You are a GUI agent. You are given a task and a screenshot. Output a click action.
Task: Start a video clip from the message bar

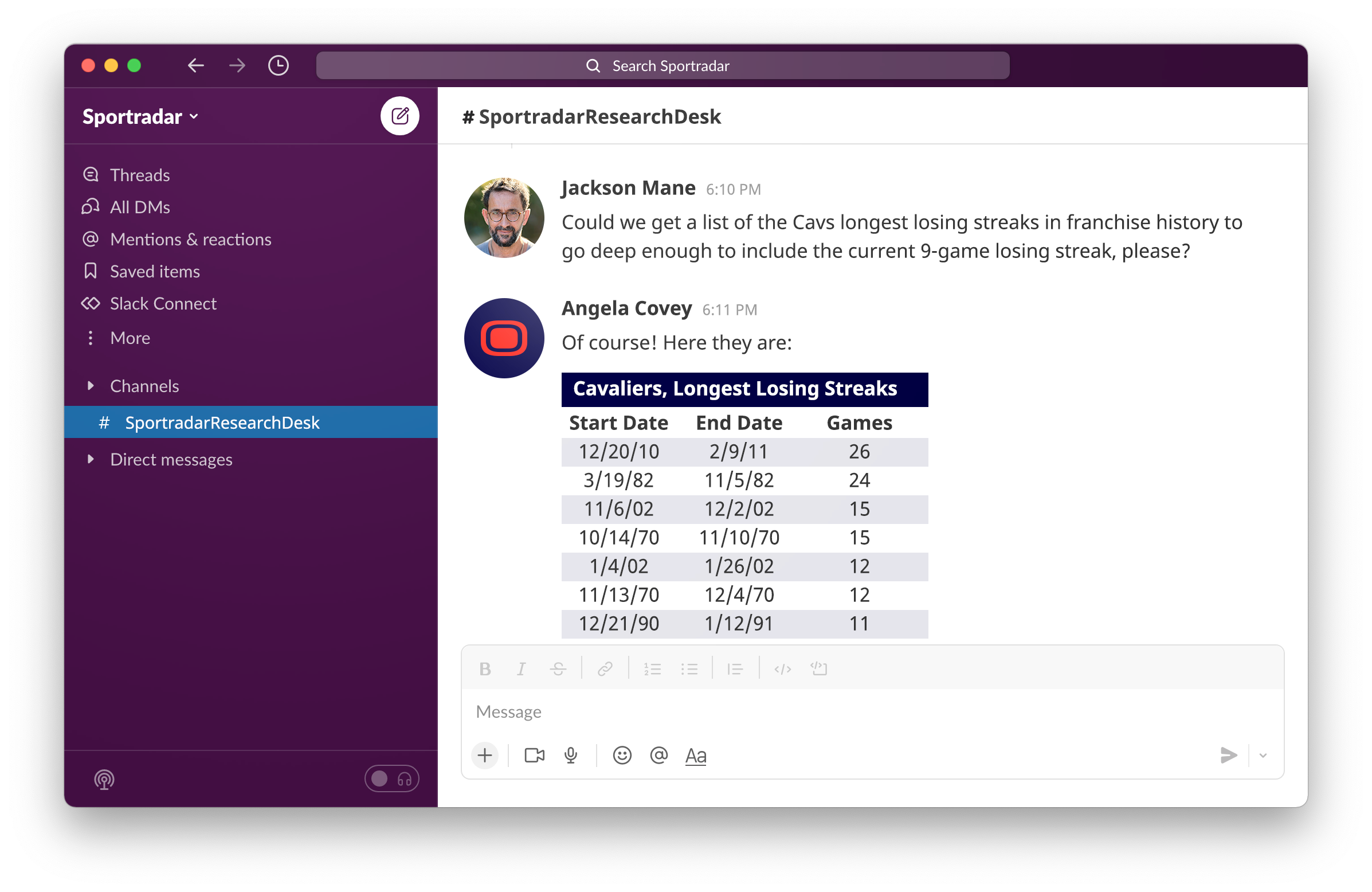click(533, 756)
